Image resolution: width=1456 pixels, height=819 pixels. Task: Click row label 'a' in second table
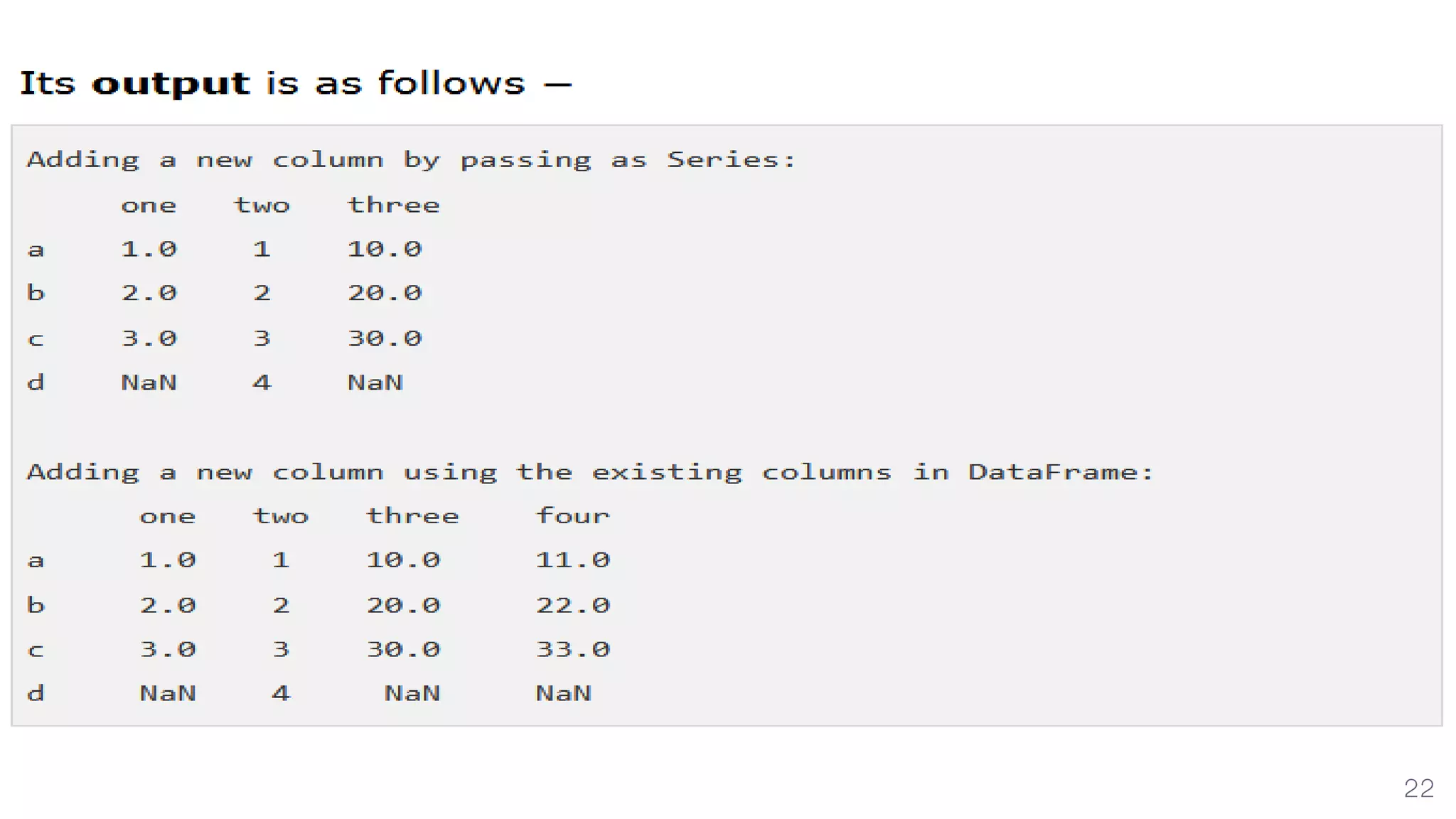pyautogui.click(x=36, y=561)
